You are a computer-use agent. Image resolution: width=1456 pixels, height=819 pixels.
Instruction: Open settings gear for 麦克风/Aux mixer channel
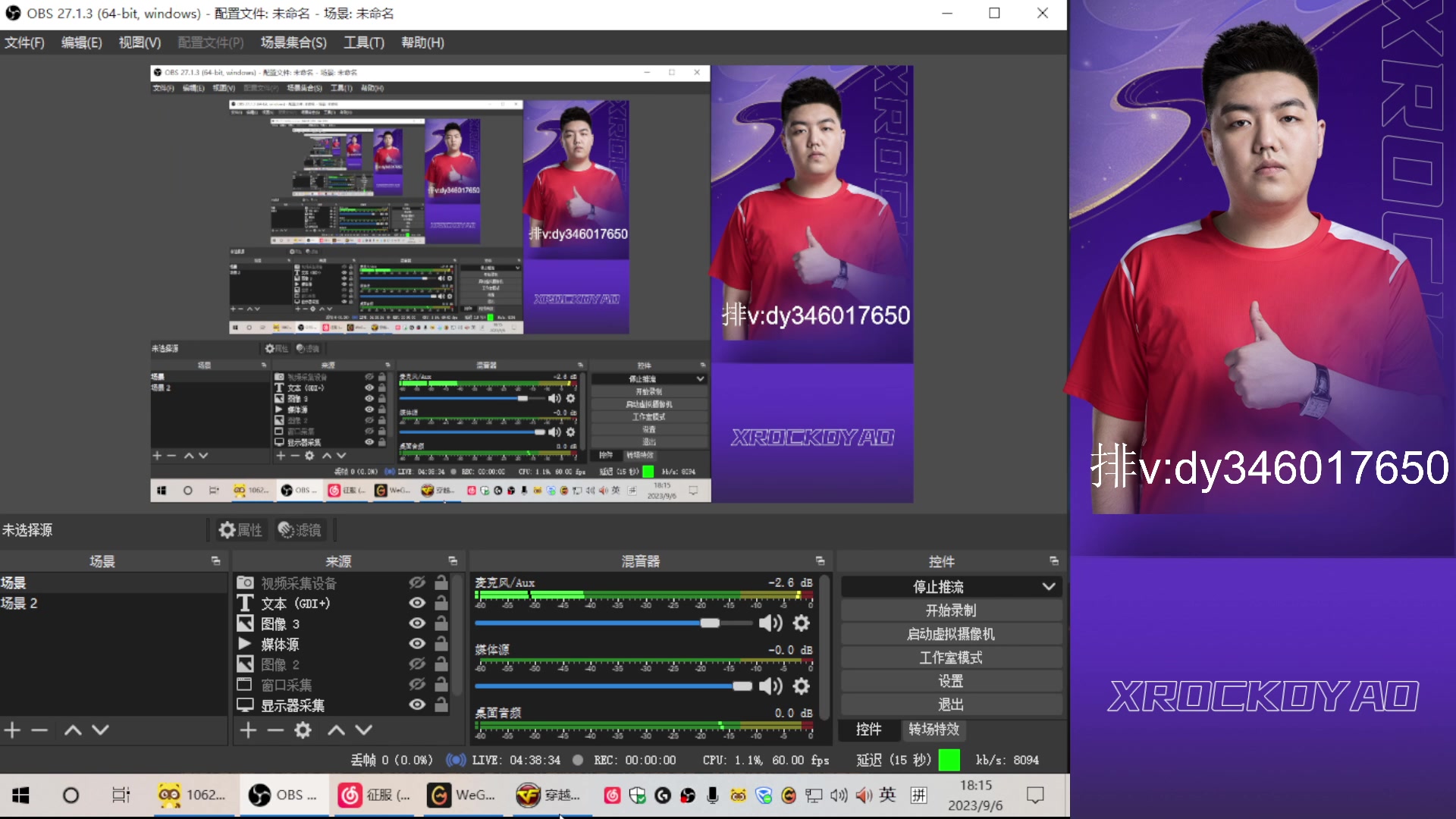point(802,623)
